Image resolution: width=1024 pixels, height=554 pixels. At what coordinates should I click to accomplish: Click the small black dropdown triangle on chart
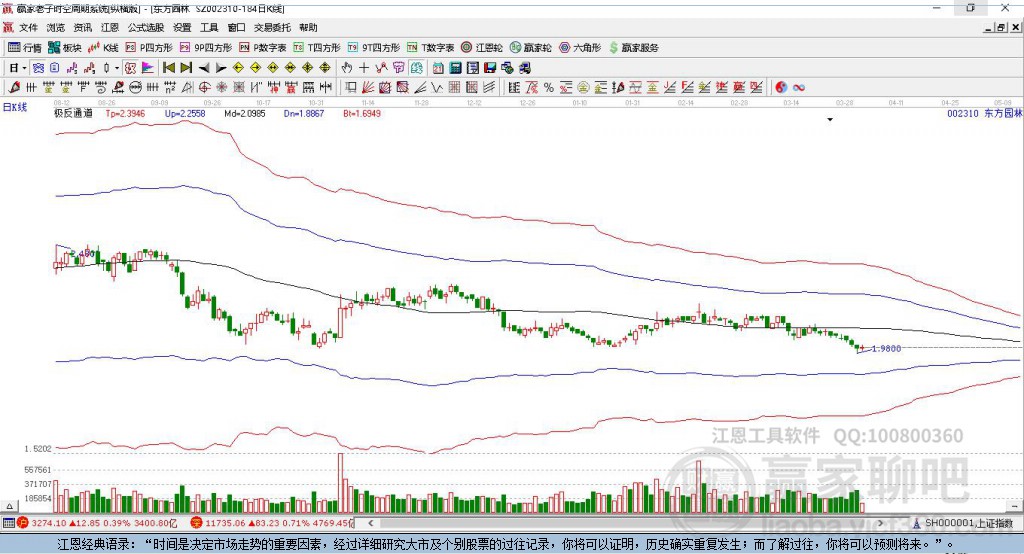(x=830, y=120)
